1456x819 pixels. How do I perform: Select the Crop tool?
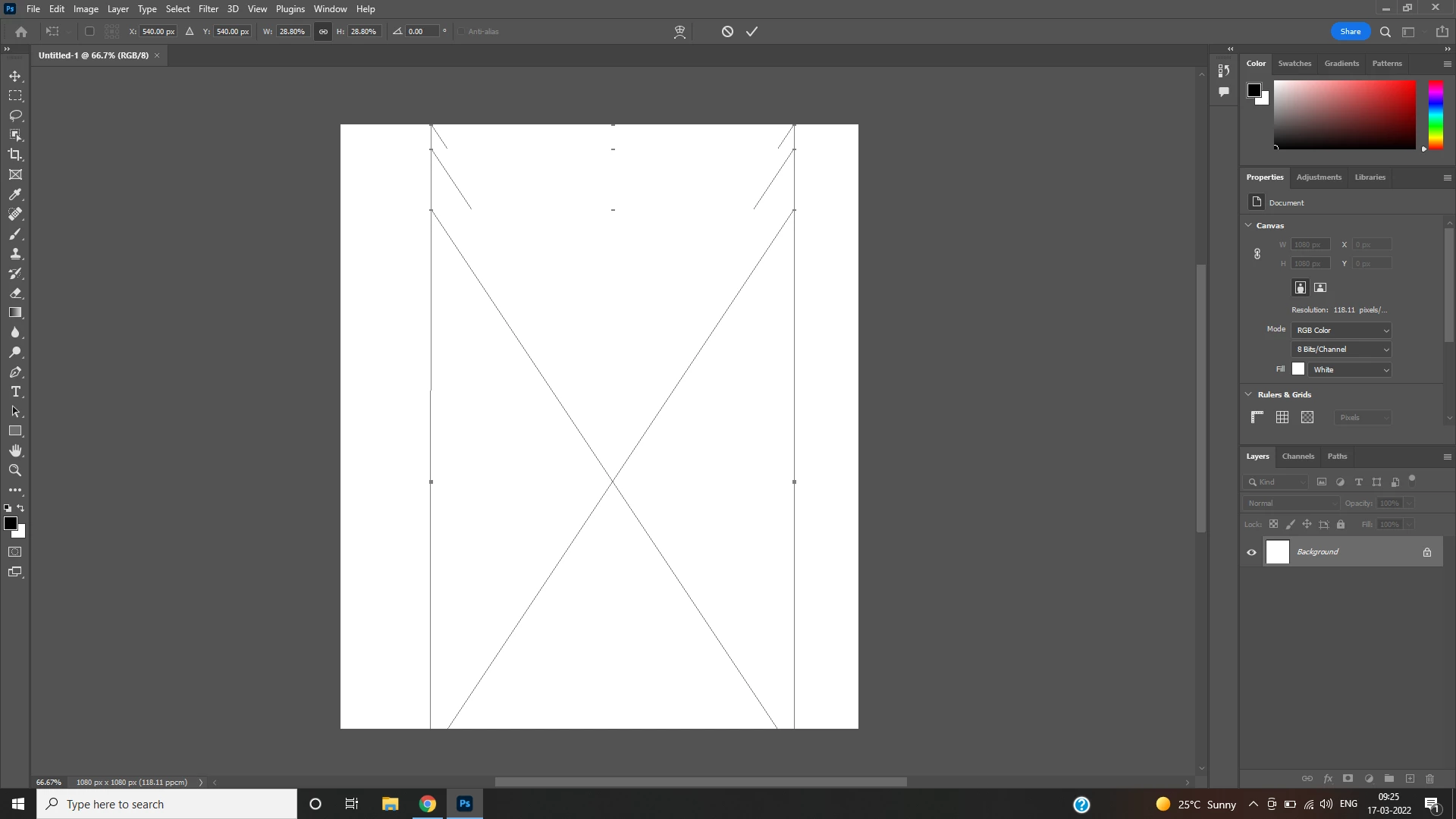[15, 155]
